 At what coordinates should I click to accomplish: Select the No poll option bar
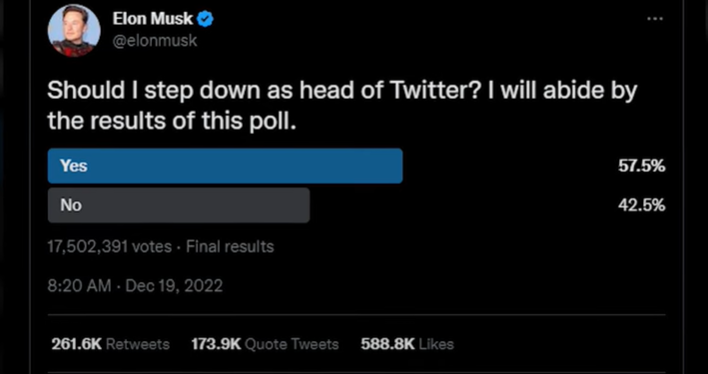179,205
